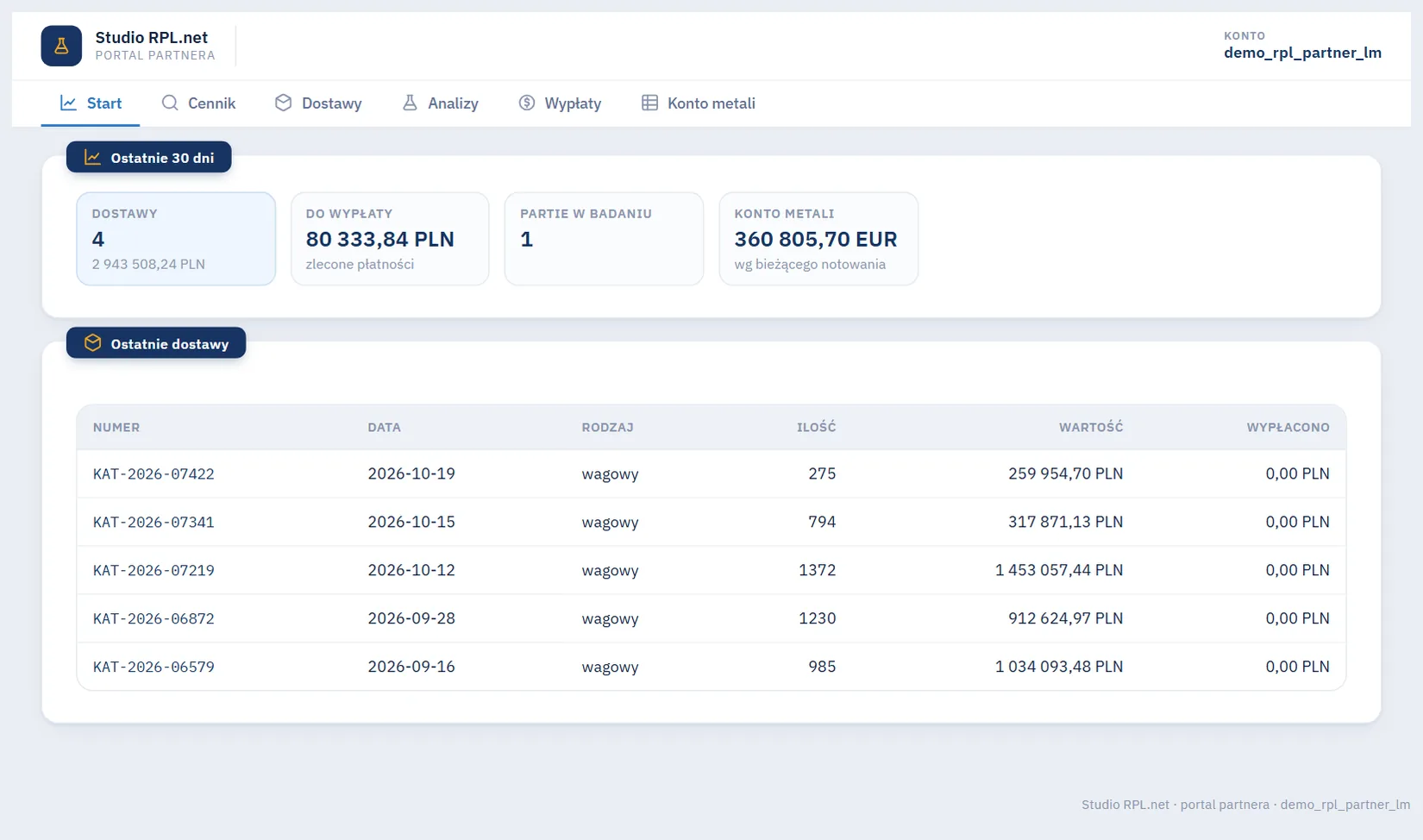Click the account name demo_rpl_partner_lm
This screenshot has height=840, width=1423.
tap(1302, 53)
